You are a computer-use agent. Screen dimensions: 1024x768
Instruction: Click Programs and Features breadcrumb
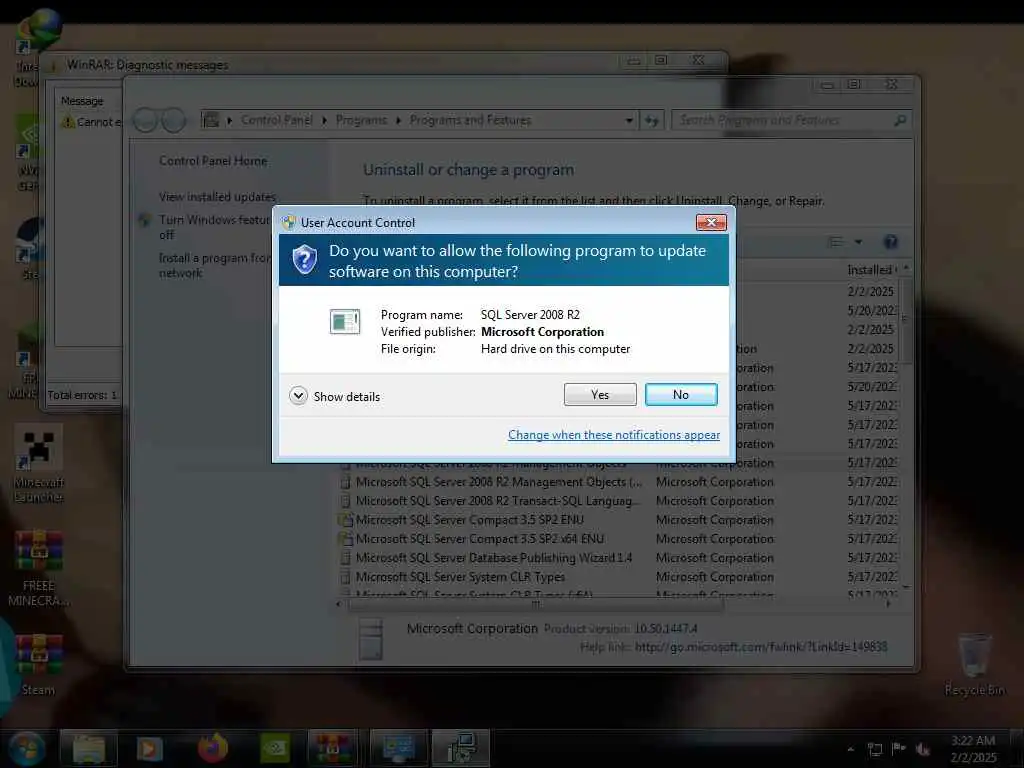(x=470, y=120)
